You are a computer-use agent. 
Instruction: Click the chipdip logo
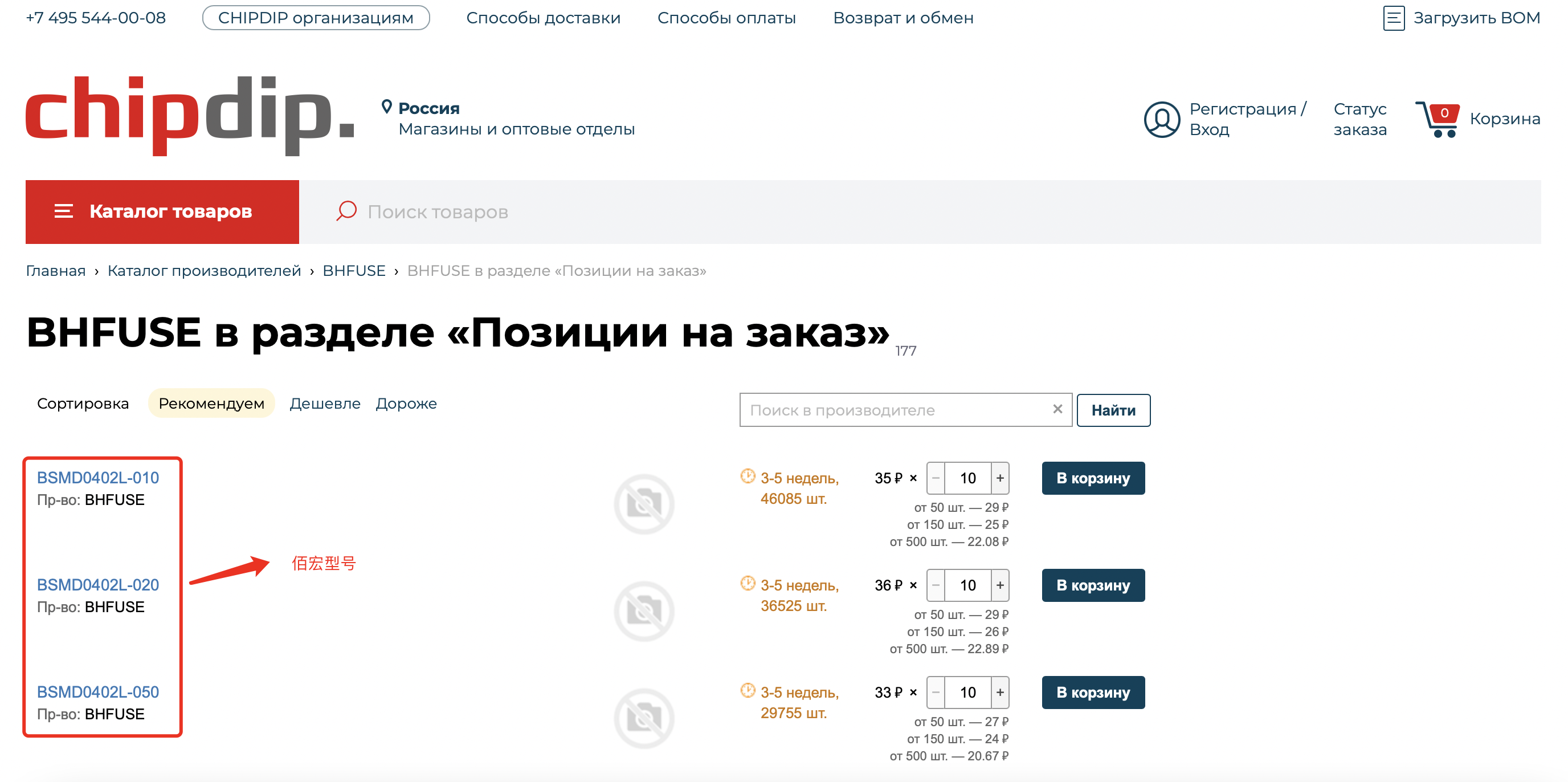(x=190, y=116)
